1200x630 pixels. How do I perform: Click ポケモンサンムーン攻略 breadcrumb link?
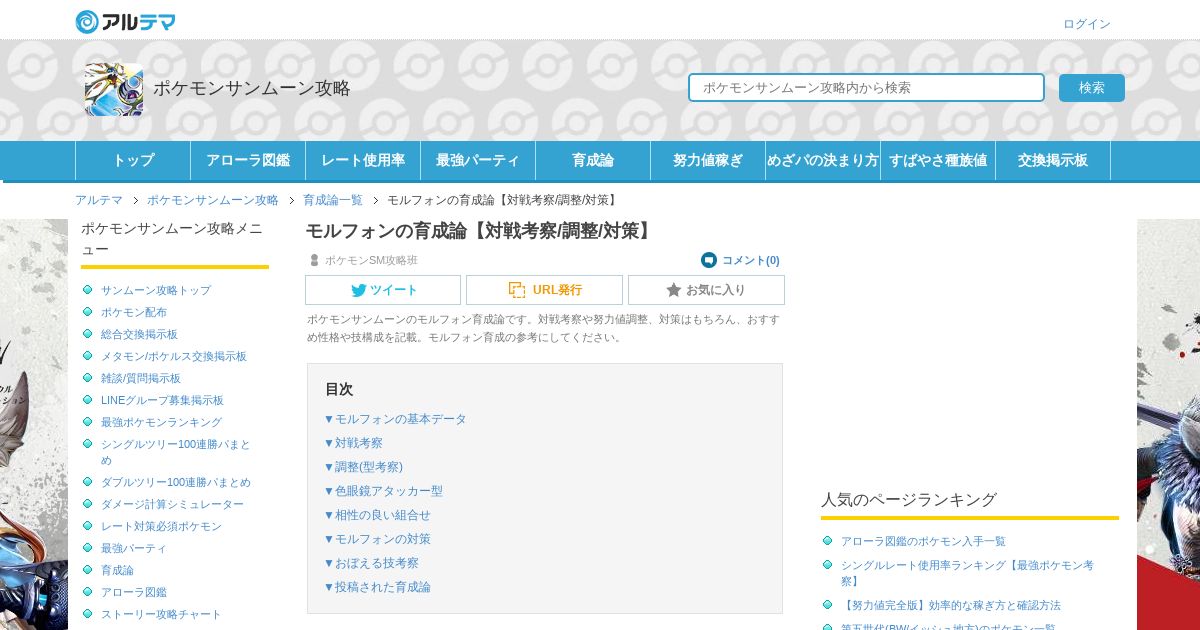pos(213,200)
